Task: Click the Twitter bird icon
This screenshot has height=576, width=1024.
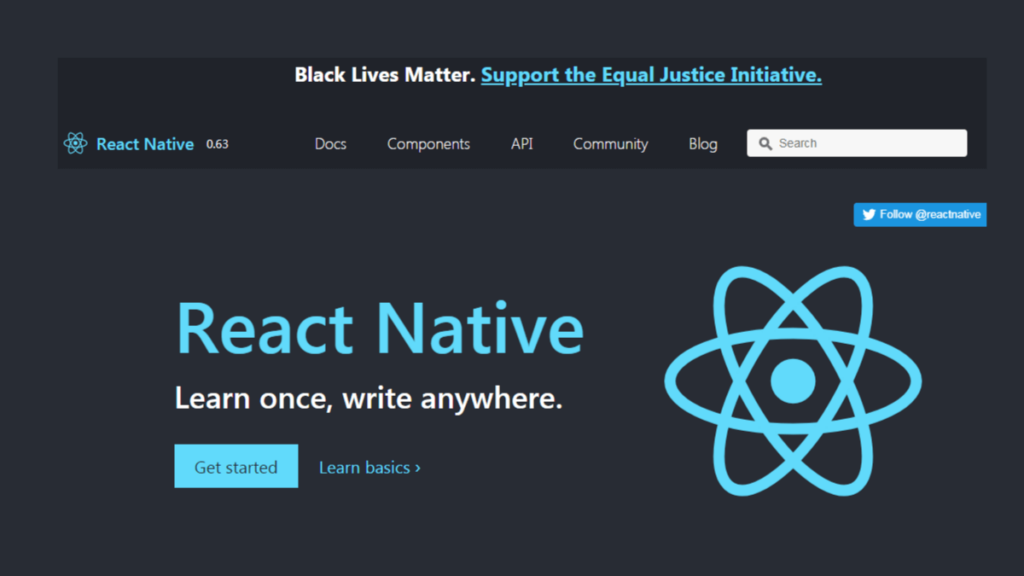Action: (x=869, y=214)
